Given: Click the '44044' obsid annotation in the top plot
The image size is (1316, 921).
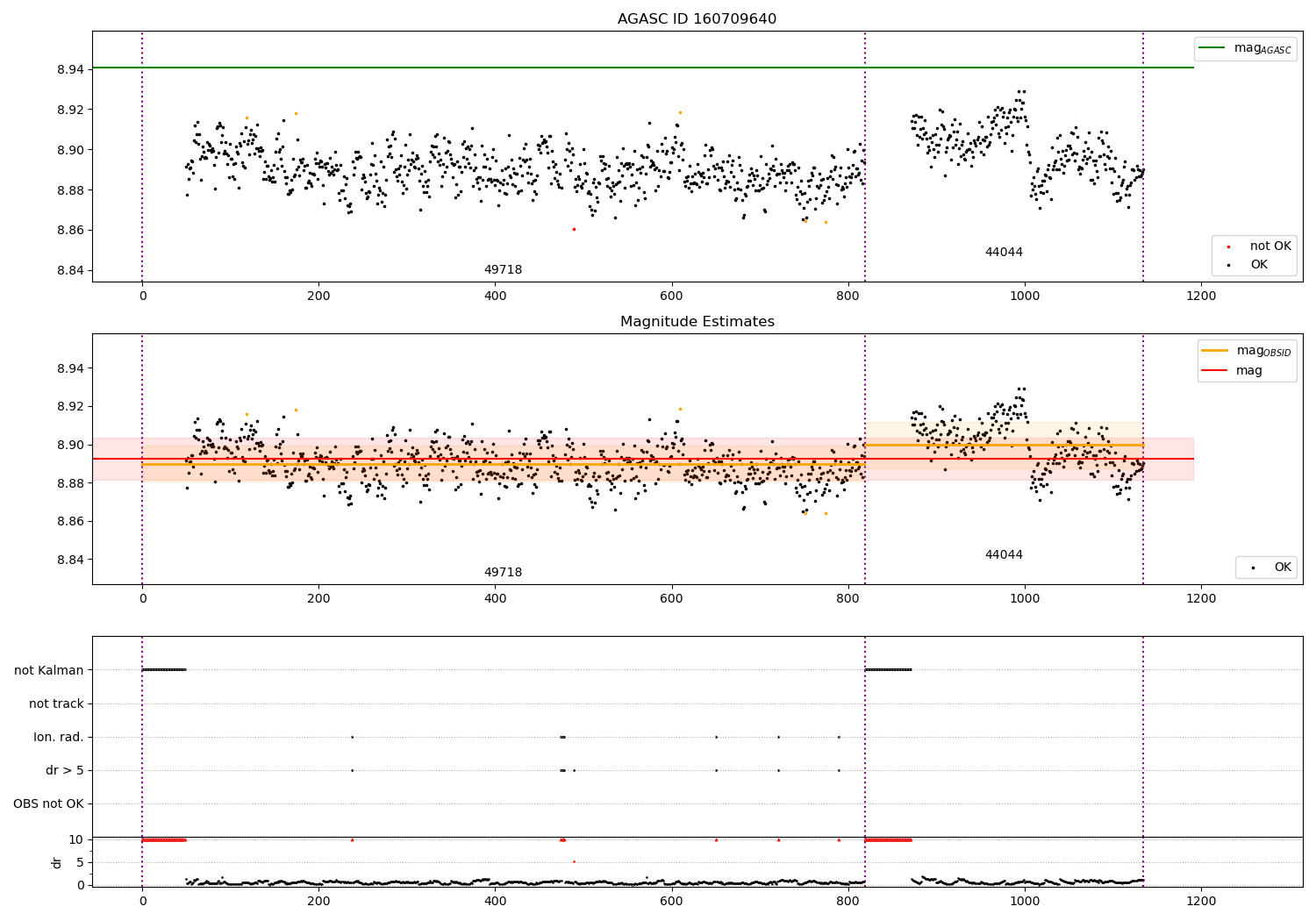Looking at the screenshot, I should (x=1004, y=253).
